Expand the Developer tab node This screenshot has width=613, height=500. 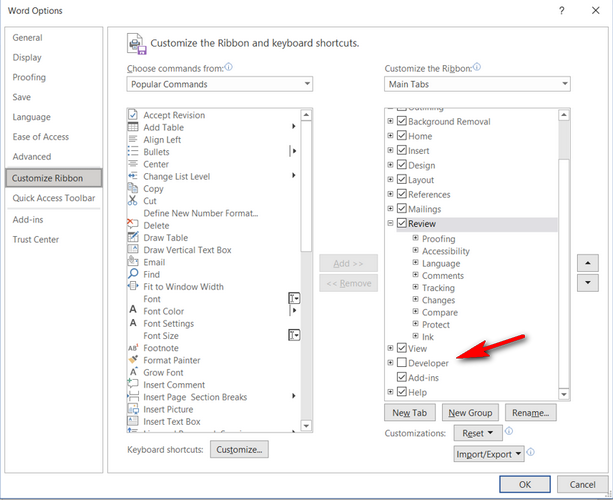tap(390, 362)
